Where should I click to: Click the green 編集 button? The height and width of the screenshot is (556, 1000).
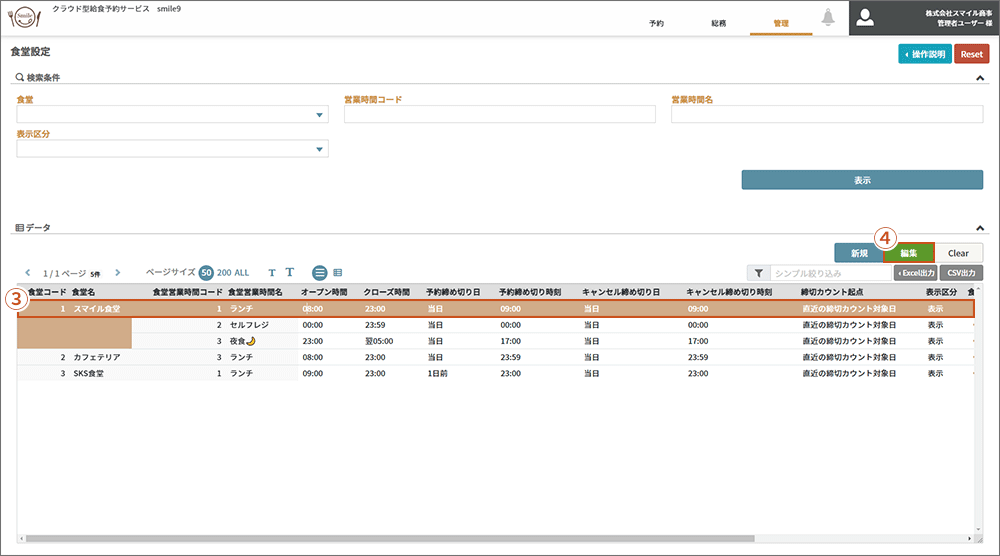pos(909,253)
